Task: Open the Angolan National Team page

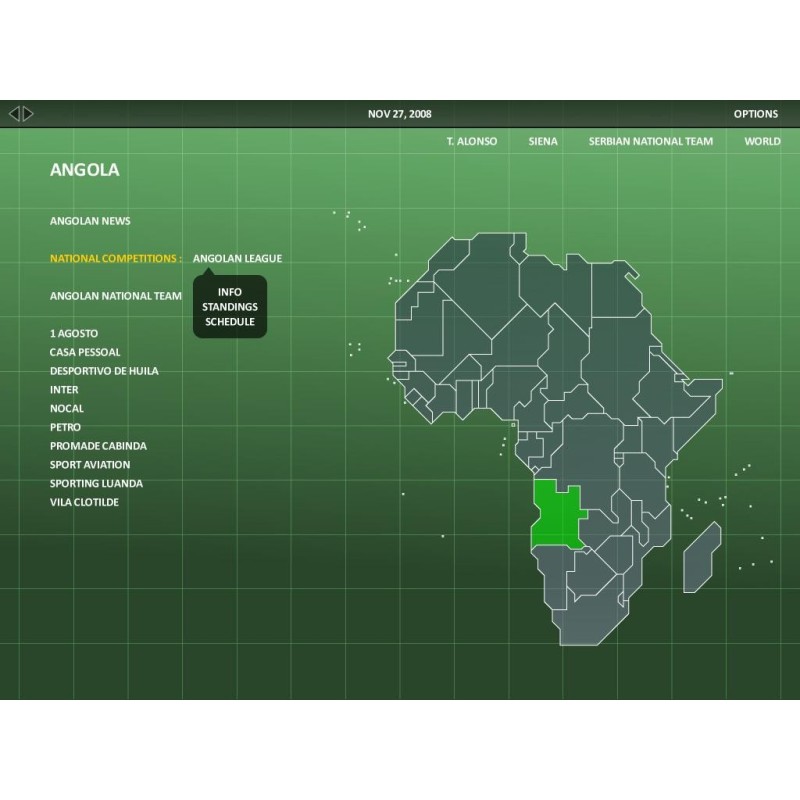Action: pyautogui.click(x=116, y=296)
